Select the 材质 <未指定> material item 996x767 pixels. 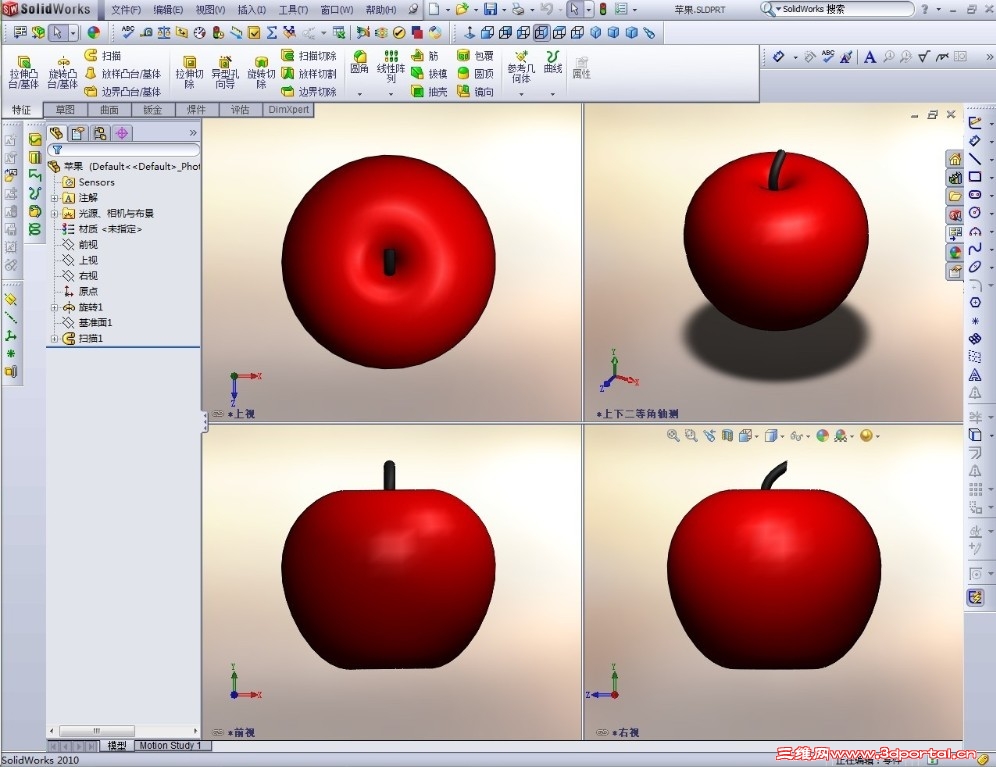102,229
